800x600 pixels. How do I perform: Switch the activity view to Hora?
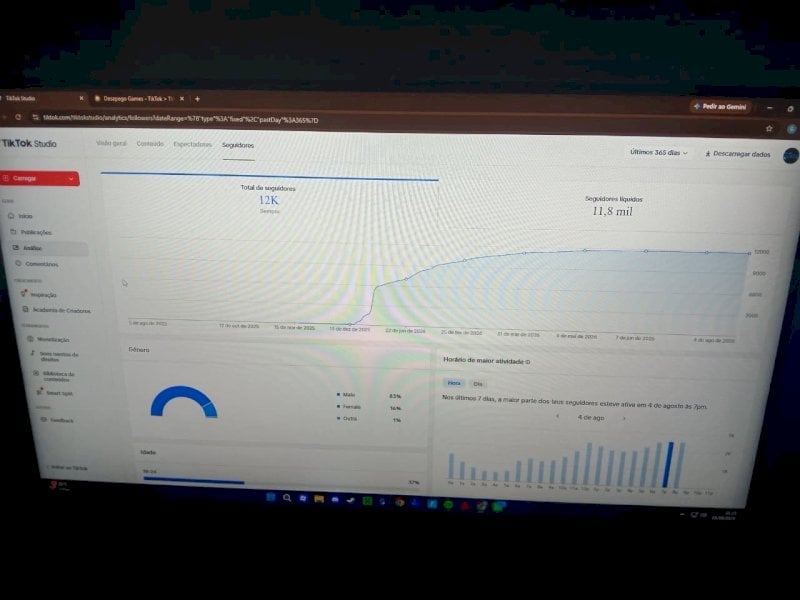point(454,383)
